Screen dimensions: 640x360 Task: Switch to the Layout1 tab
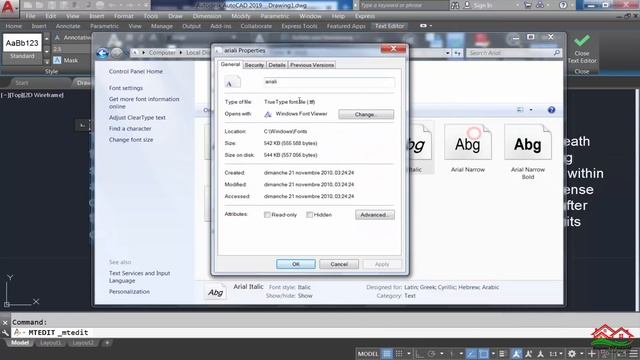coord(50,343)
